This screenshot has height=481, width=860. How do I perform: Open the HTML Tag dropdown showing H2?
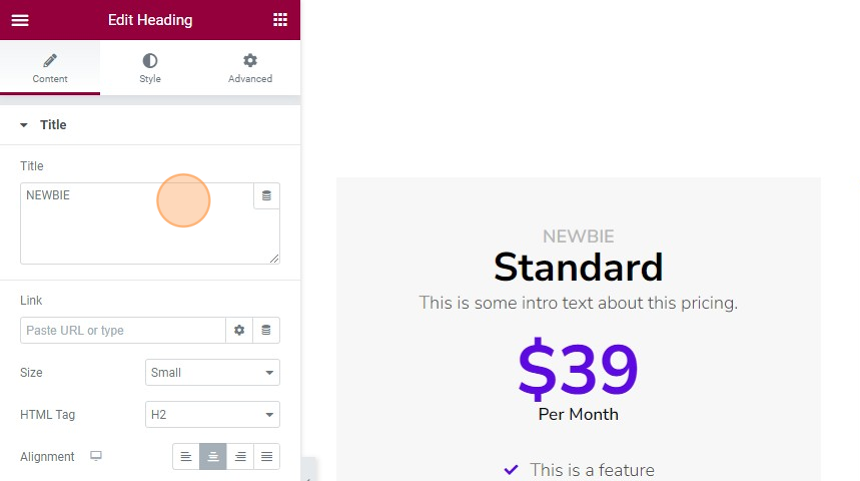pyautogui.click(x=212, y=415)
